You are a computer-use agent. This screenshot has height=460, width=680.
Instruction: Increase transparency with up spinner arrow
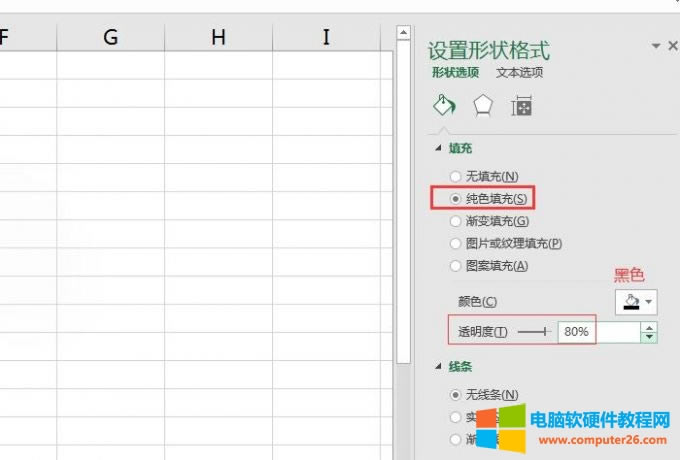point(649,328)
